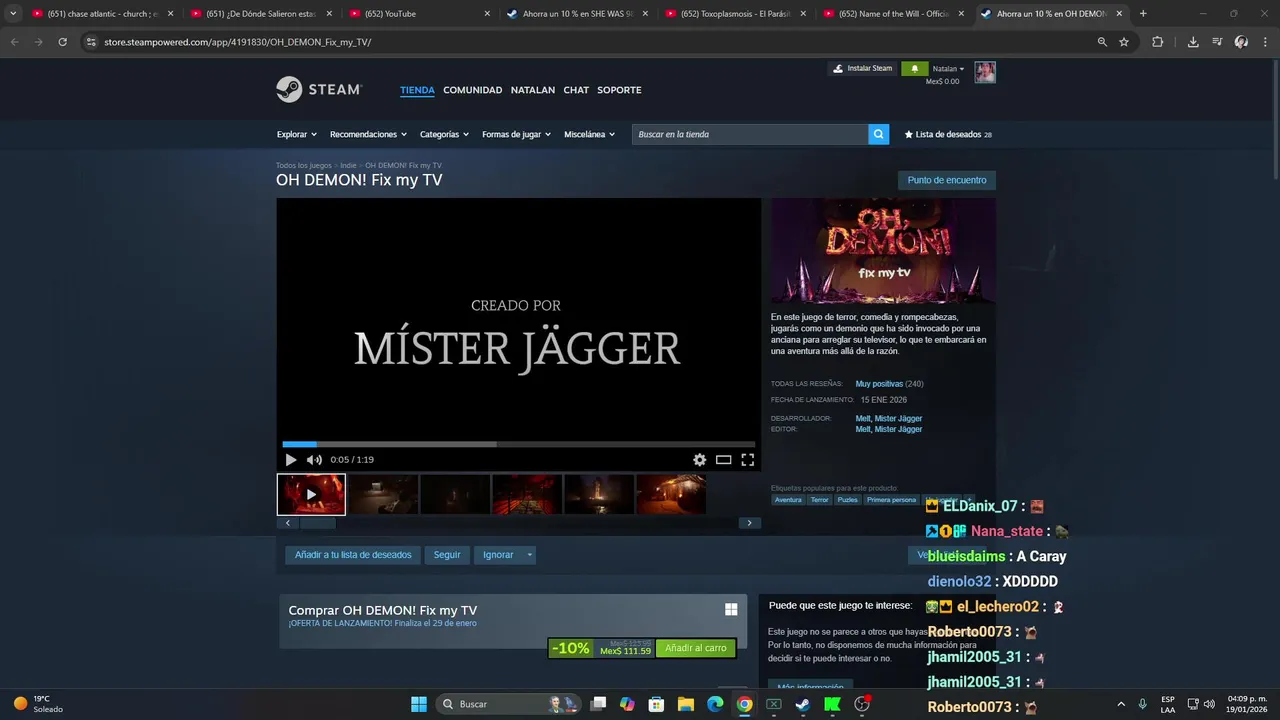Open the COMUNIDAD menu
This screenshot has width=1280, height=720.
(x=472, y=90)
